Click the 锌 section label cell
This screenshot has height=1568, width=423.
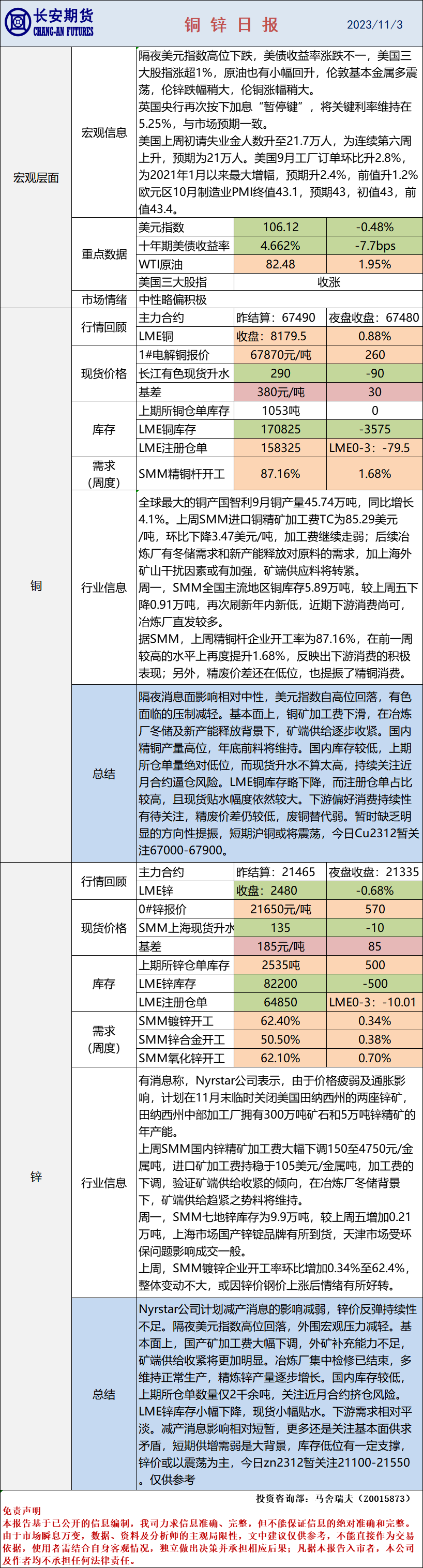click(36, 1177)
